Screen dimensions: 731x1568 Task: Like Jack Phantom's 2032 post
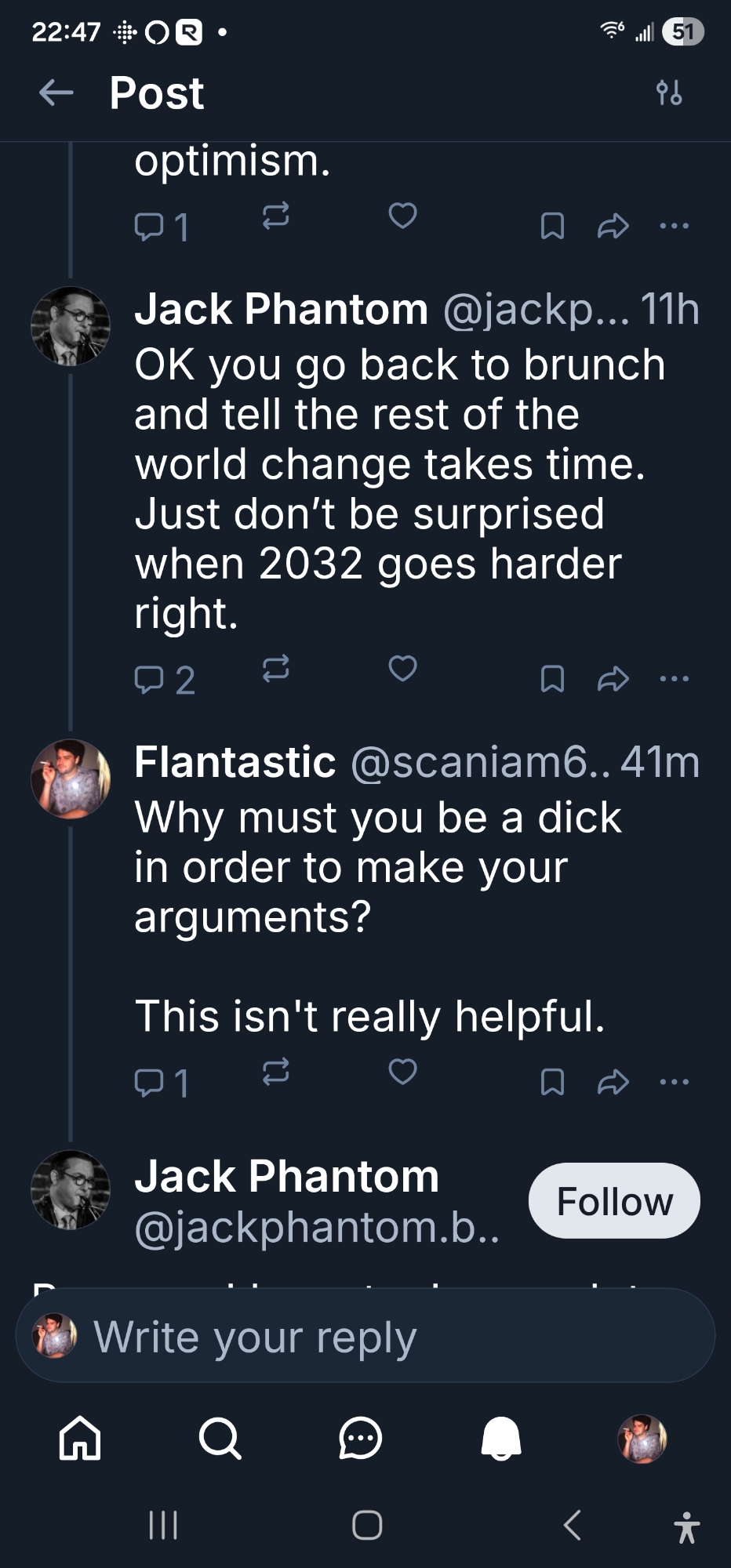402,669
